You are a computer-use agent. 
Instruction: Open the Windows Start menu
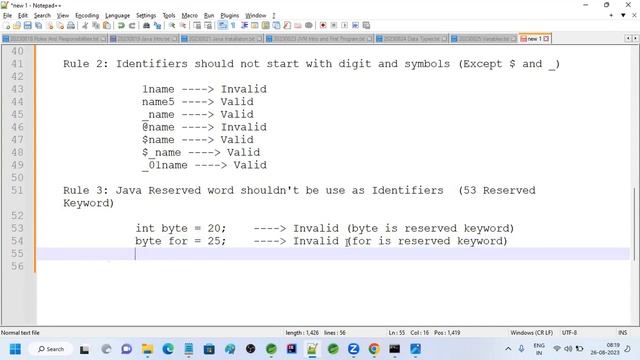coord(15,349)
